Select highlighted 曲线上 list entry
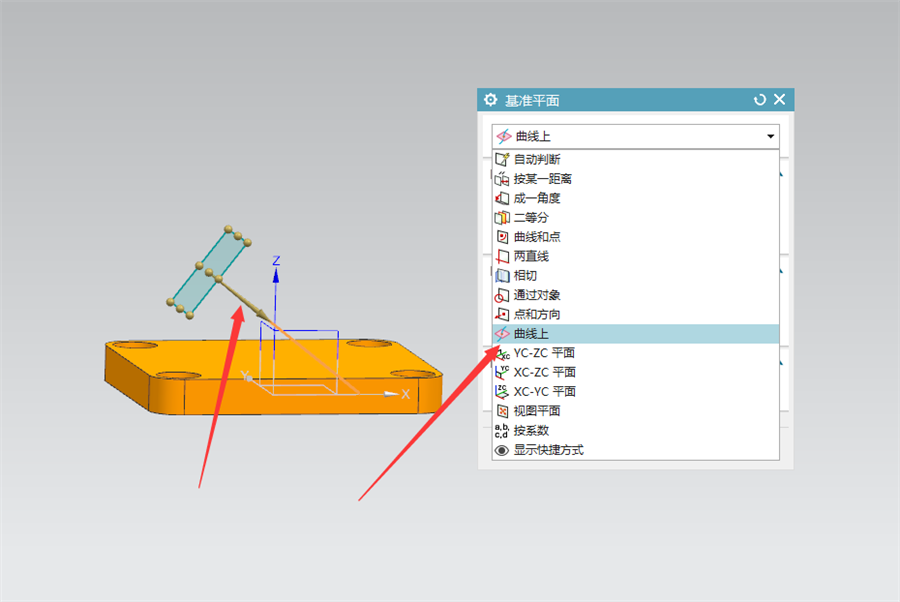The height and width of the screenshot is (602, 900). tap(635, 334)
